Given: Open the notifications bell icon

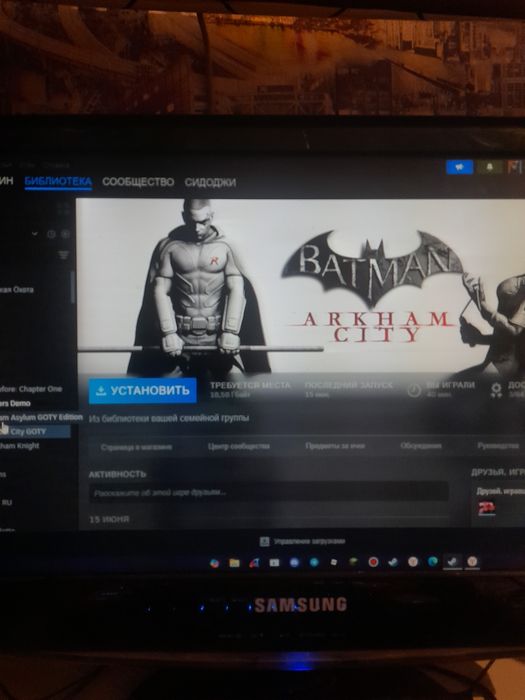Looking at the screenshot, I should [489, 167].
